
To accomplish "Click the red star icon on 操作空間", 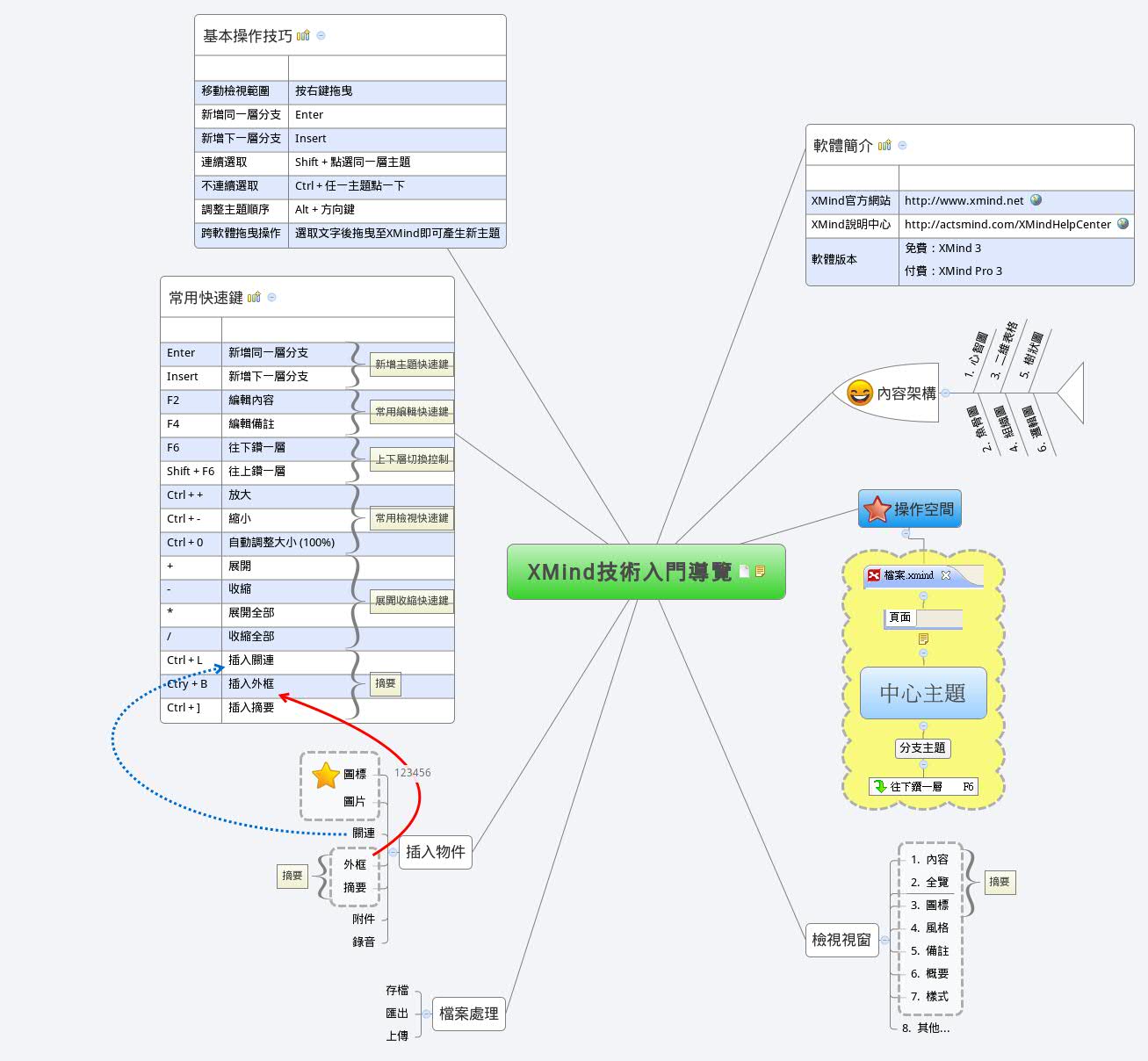I will click(x=877, y=509).
